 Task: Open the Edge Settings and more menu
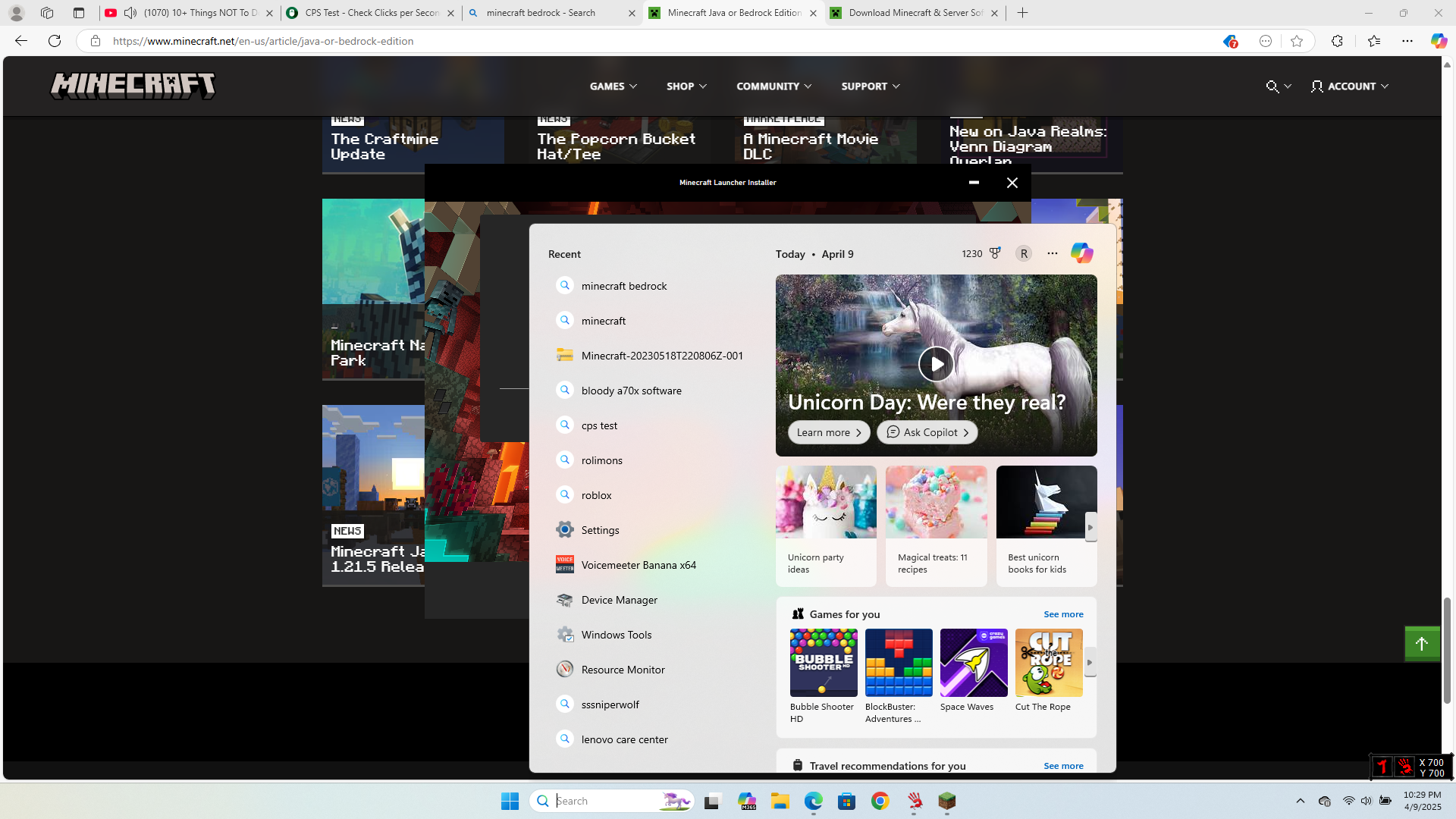1407,41
